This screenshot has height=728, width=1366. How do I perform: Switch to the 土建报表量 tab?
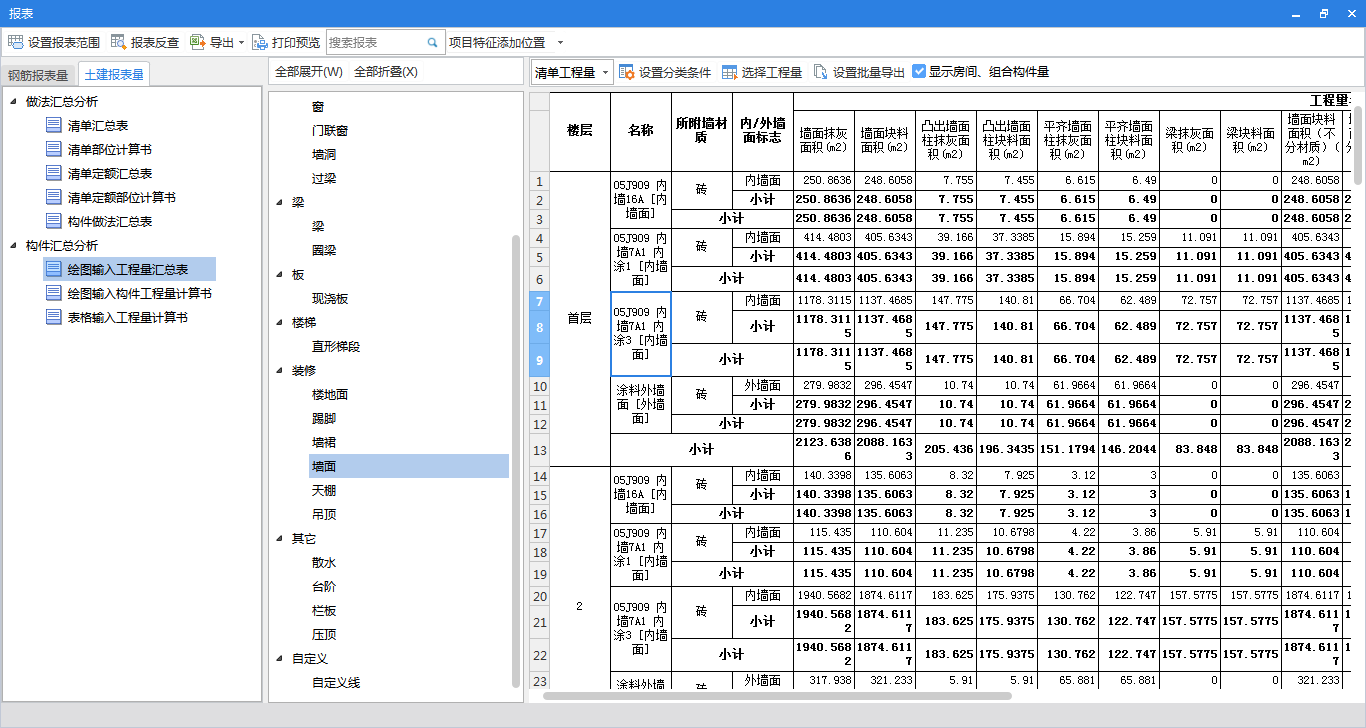114,74
